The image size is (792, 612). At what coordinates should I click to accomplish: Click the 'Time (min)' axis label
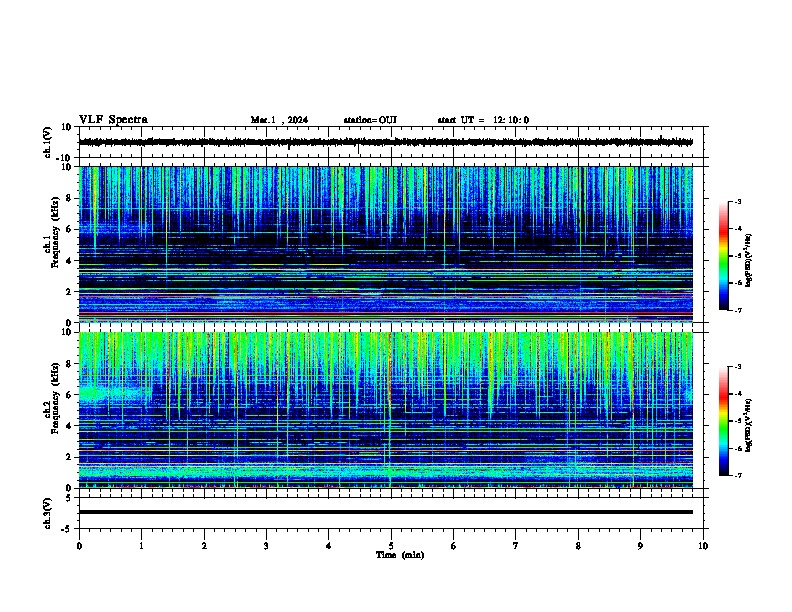tap(400, 555)
